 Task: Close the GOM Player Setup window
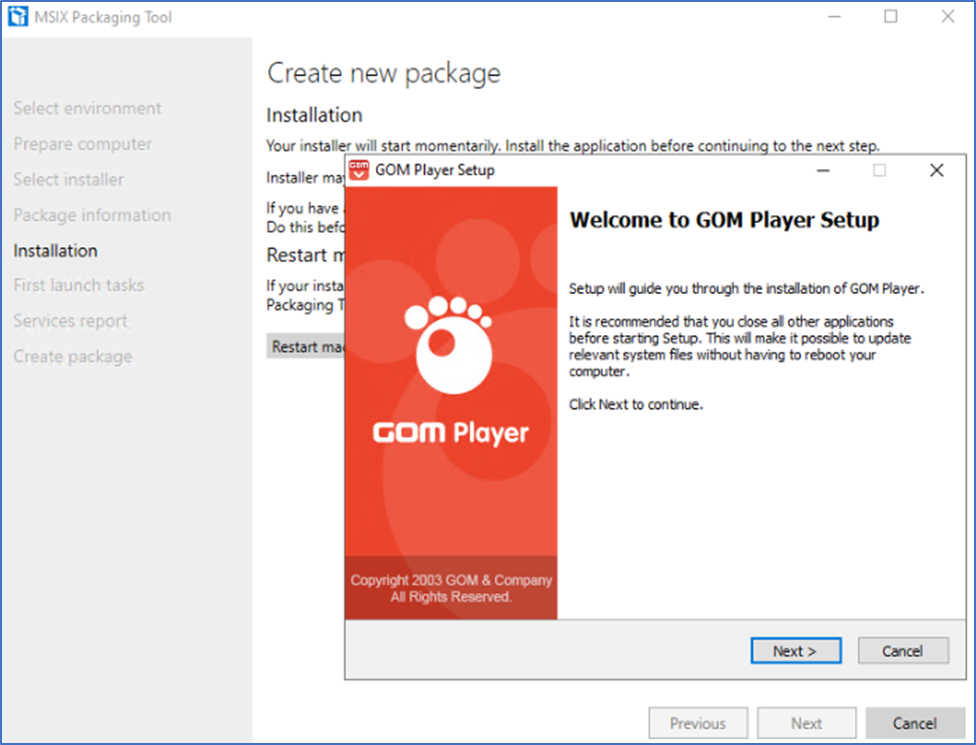[x=936, y=170]
